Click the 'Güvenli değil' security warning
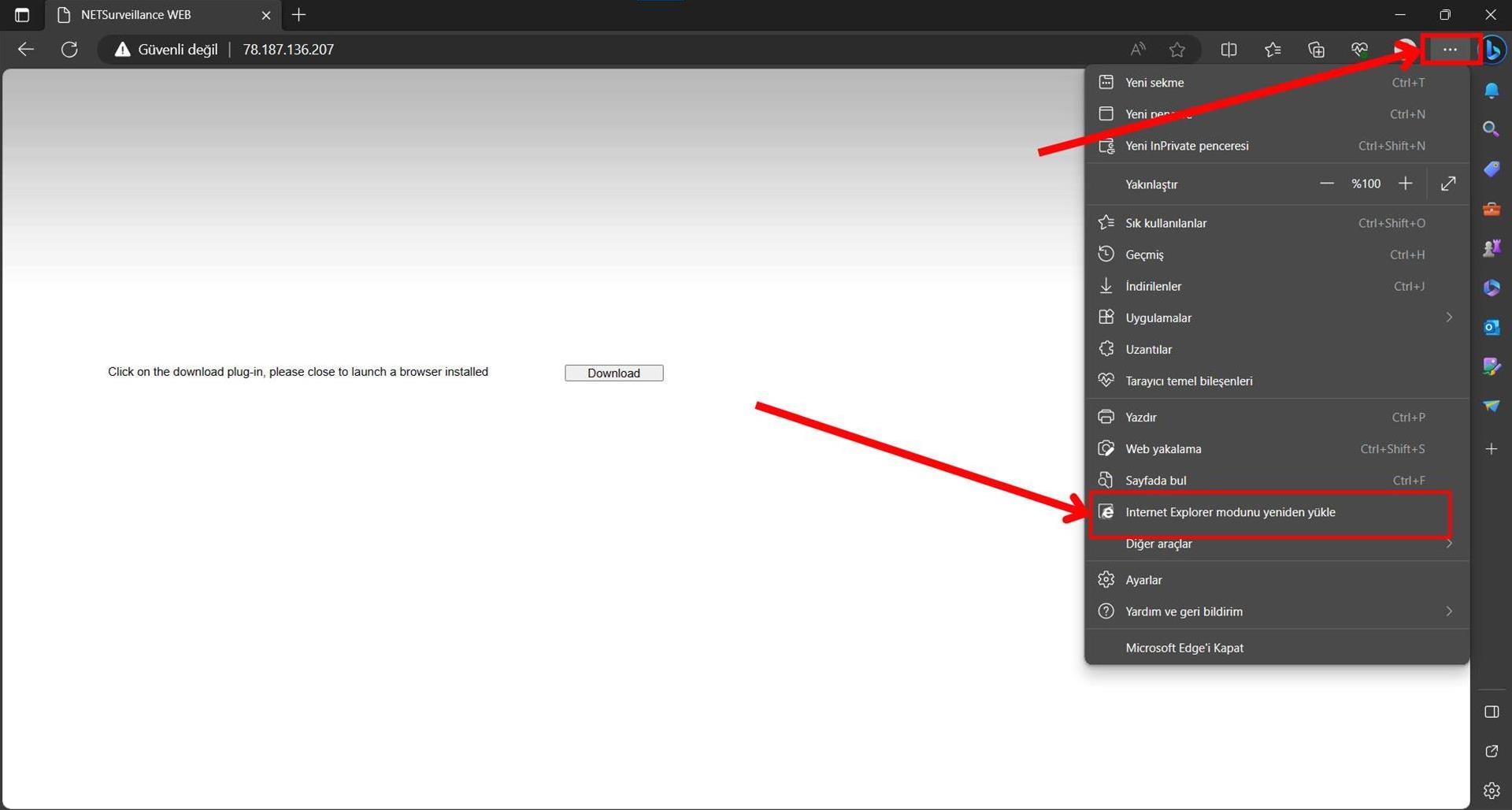Viewport: 1512px width, 810px height. pyautogui.click(x=166, y=50)
